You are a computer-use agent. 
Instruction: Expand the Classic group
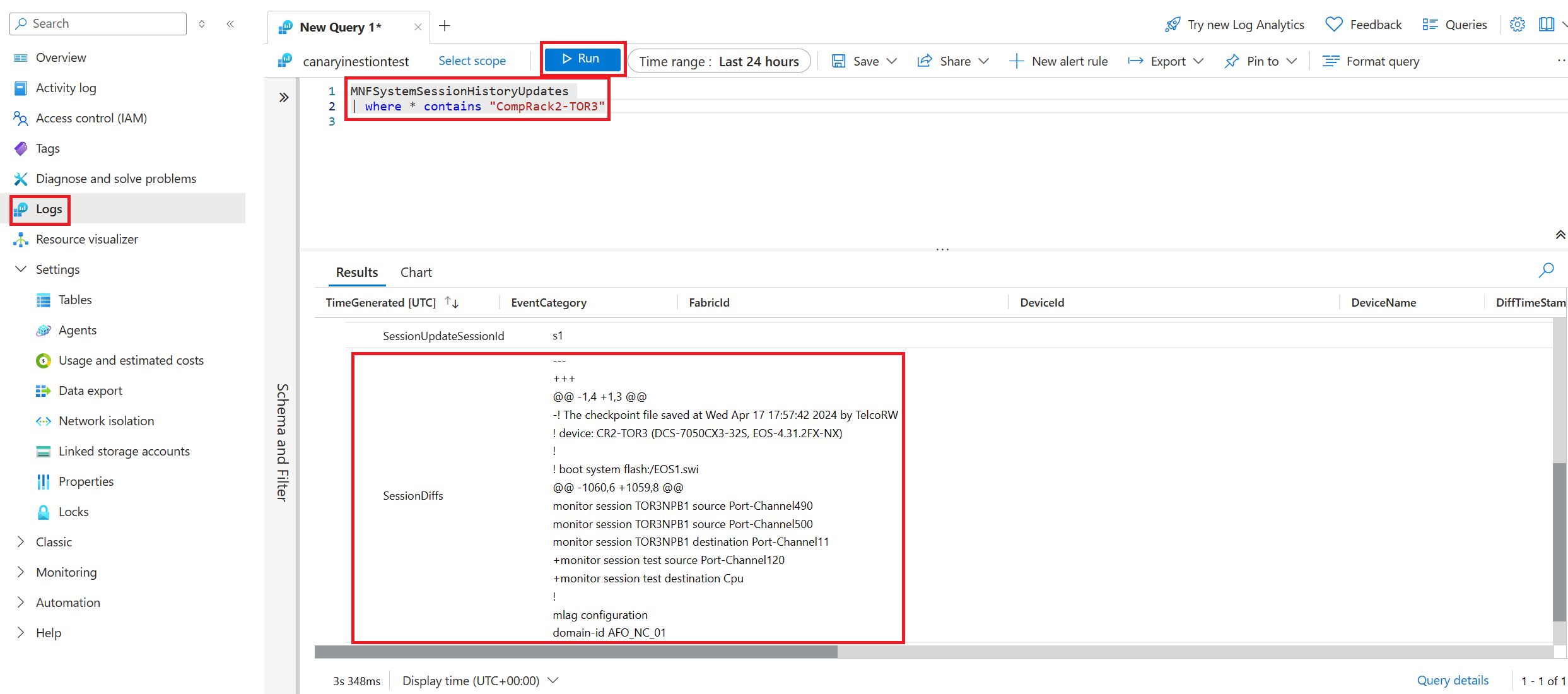[x=21, y=542]
